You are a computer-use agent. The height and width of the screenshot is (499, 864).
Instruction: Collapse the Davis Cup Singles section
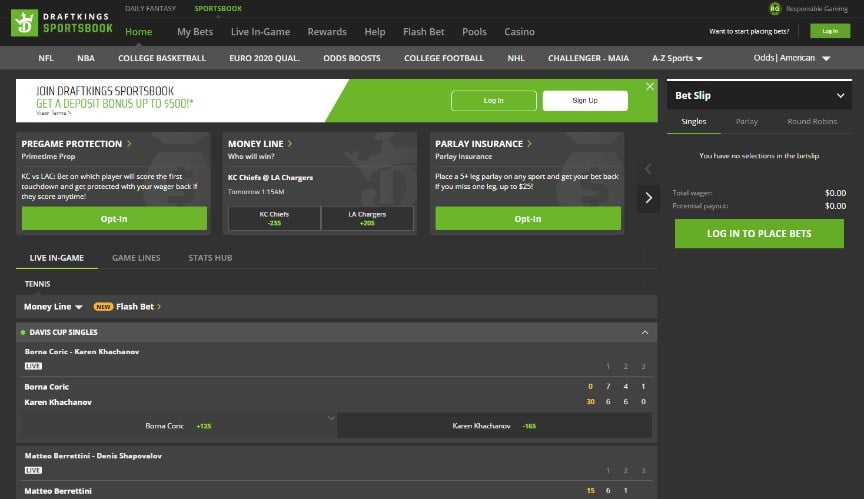[x=645, y=332]
